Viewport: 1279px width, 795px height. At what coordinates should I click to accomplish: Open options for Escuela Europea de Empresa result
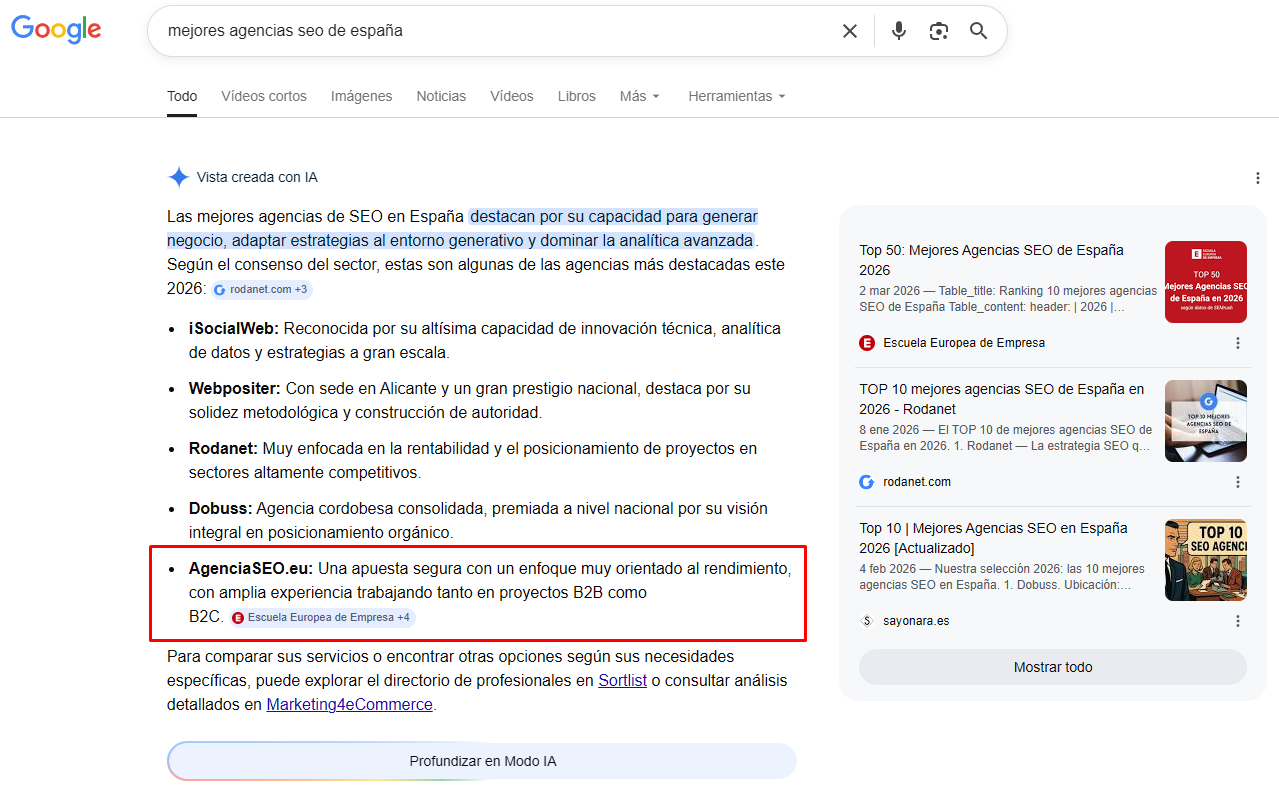pos(1238,343)
